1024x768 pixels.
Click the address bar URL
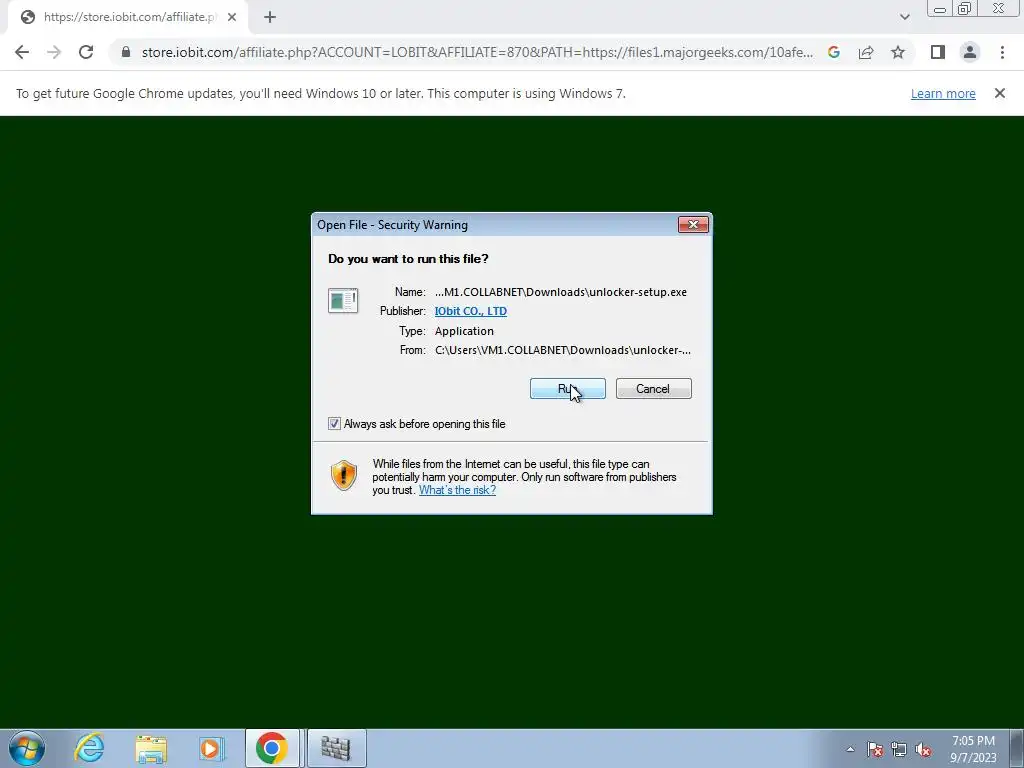477,52
